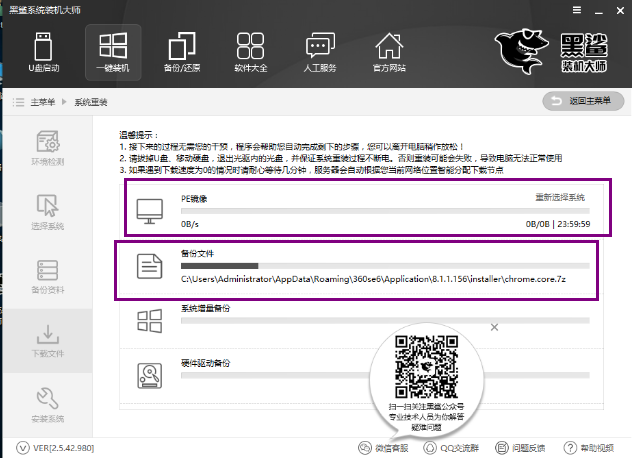The height and width of the screenshot is (461, 644).
Task: Select the 备份资料 sidebar step
Action: [47, 276]
